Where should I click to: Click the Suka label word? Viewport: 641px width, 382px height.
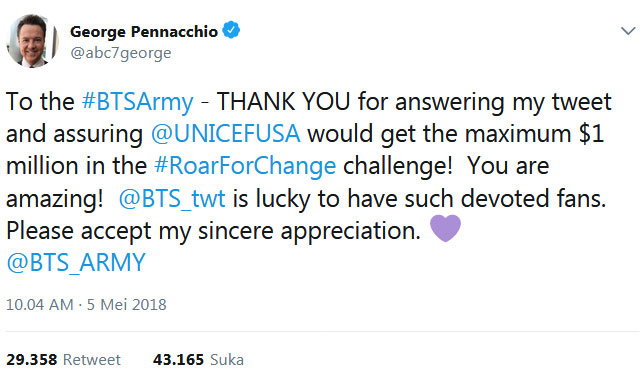[x=227, y=360]
